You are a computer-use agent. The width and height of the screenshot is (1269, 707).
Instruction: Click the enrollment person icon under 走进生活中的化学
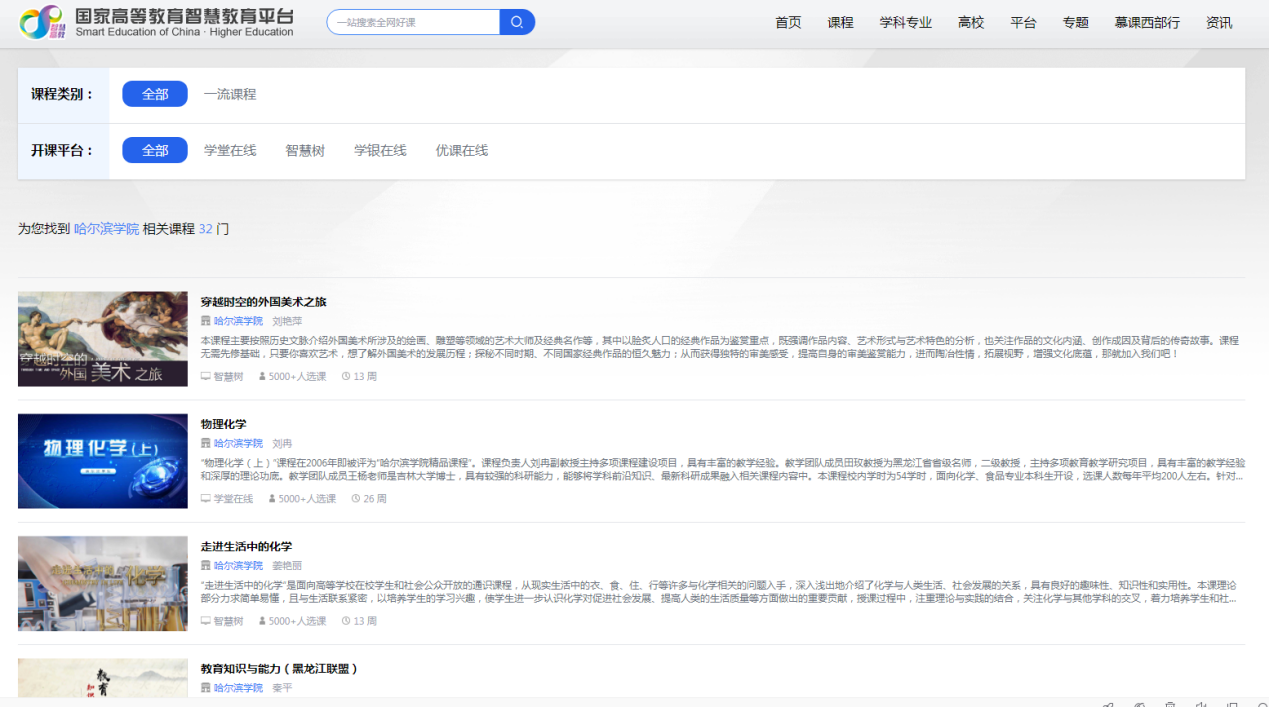click(262, 621)
